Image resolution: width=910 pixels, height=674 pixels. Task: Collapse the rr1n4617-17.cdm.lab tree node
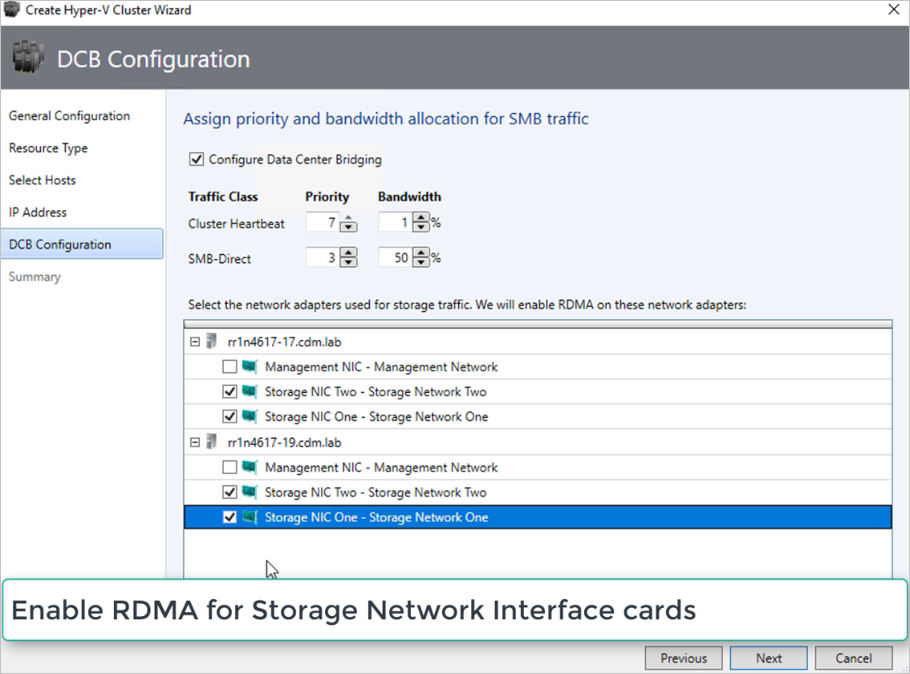193,341
